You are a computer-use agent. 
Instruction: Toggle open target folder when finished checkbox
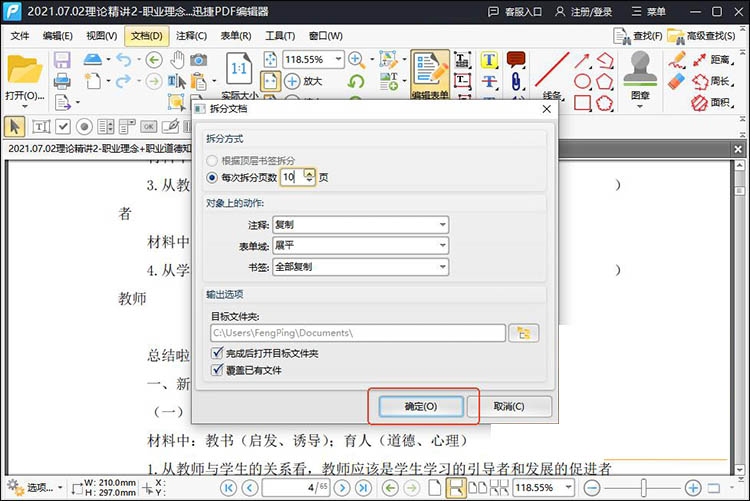tap(217, 353)
